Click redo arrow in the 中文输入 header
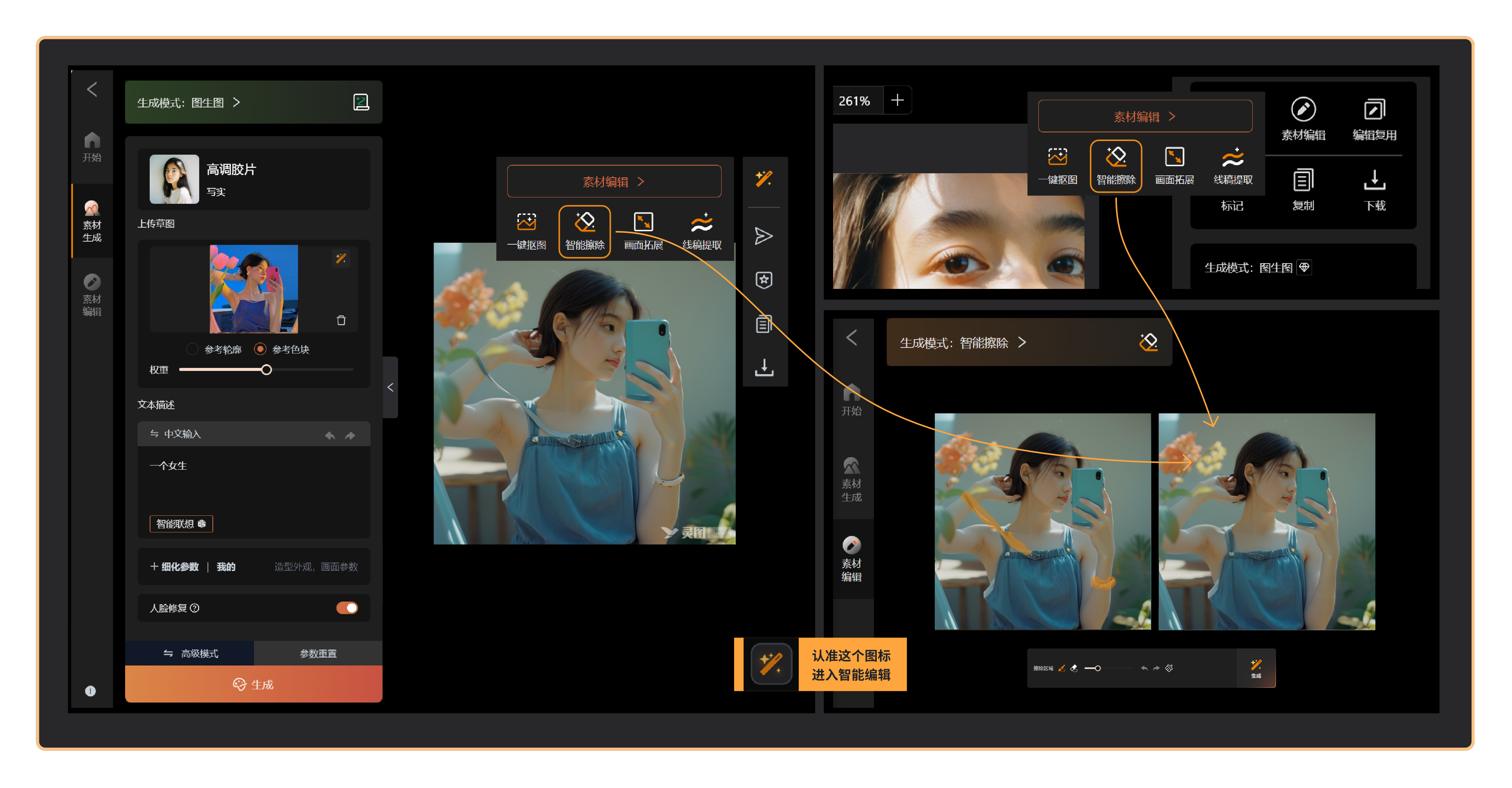 350,435
